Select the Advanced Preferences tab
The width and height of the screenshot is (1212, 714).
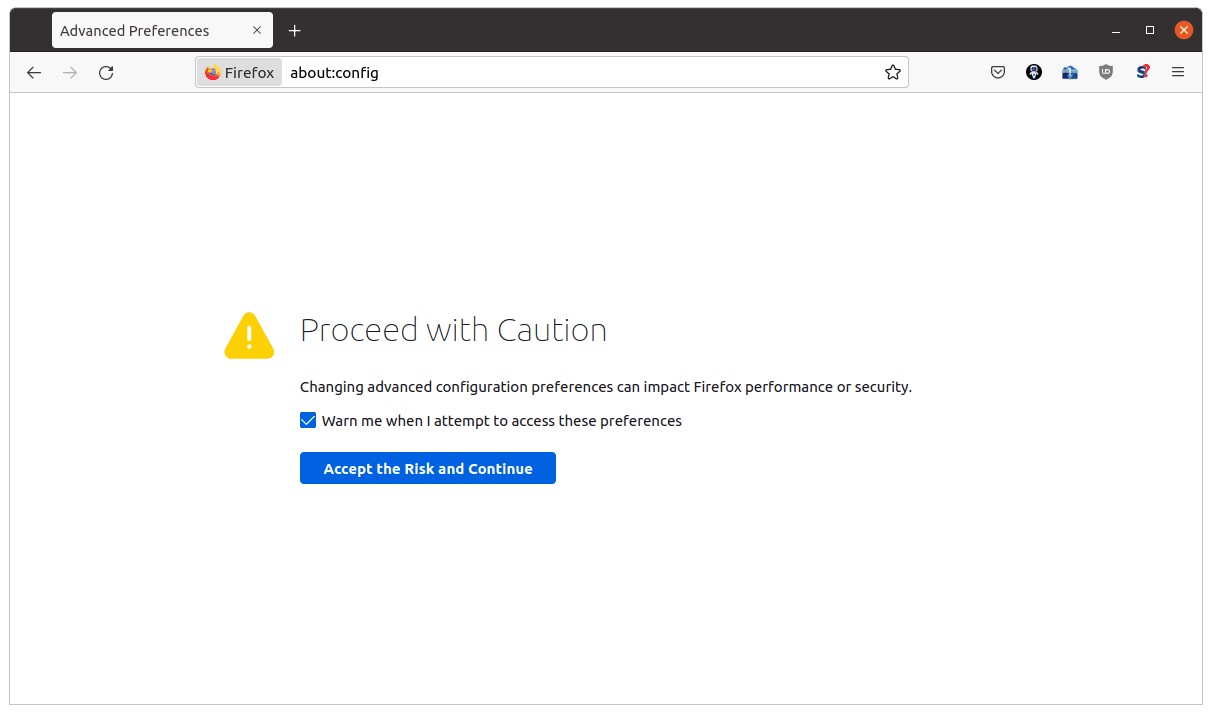140,31
